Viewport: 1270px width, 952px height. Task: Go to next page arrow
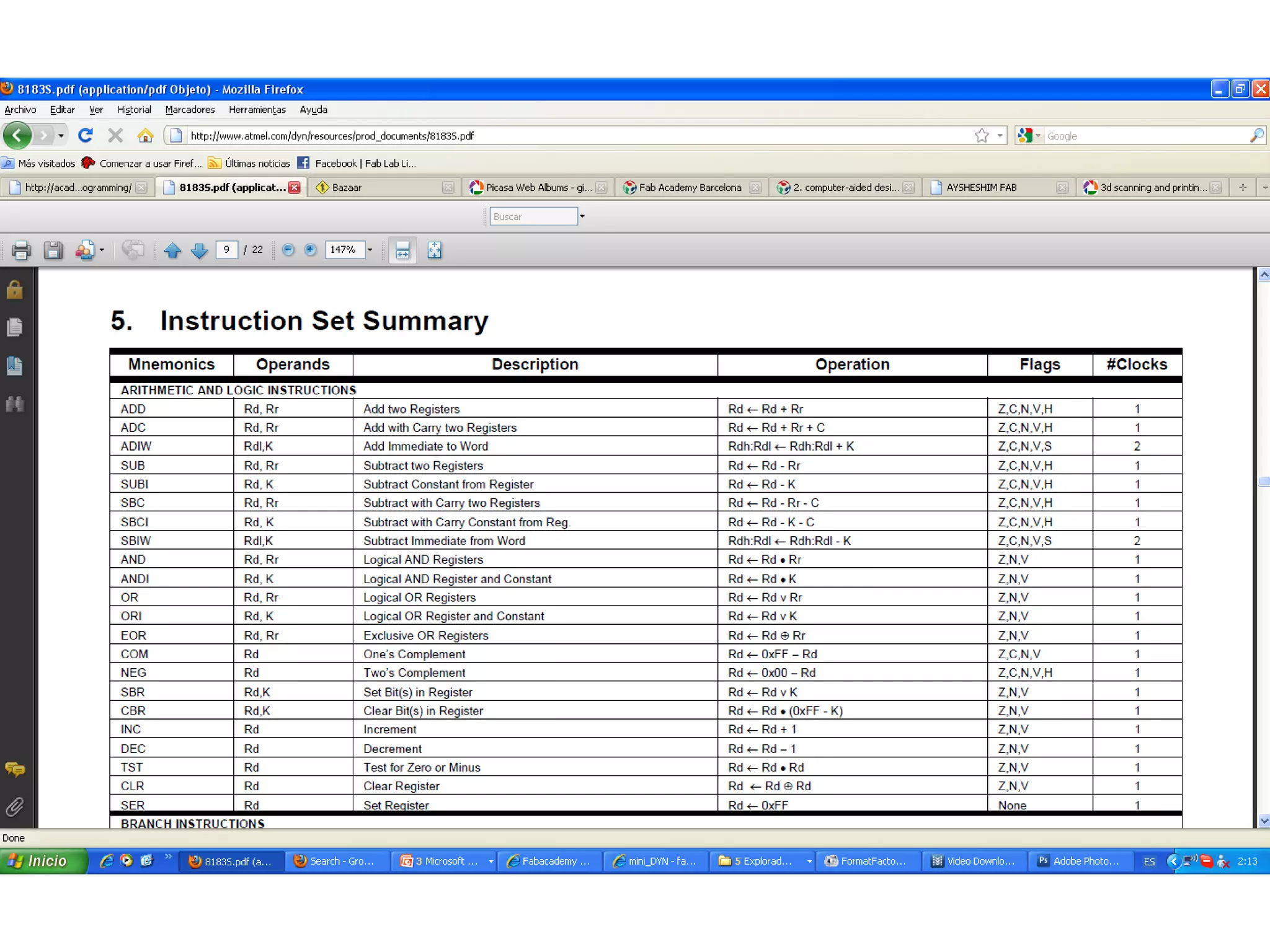coord(199,250)
